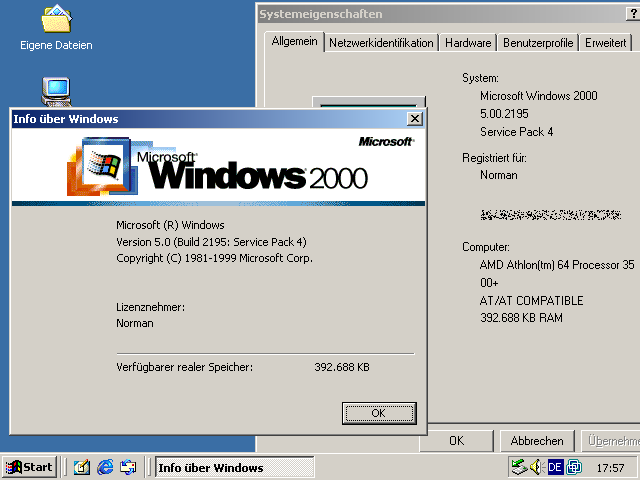The image size is (640, 480).
Task: Switch to the Hardware tab
Action: click(x=468, y=43)
